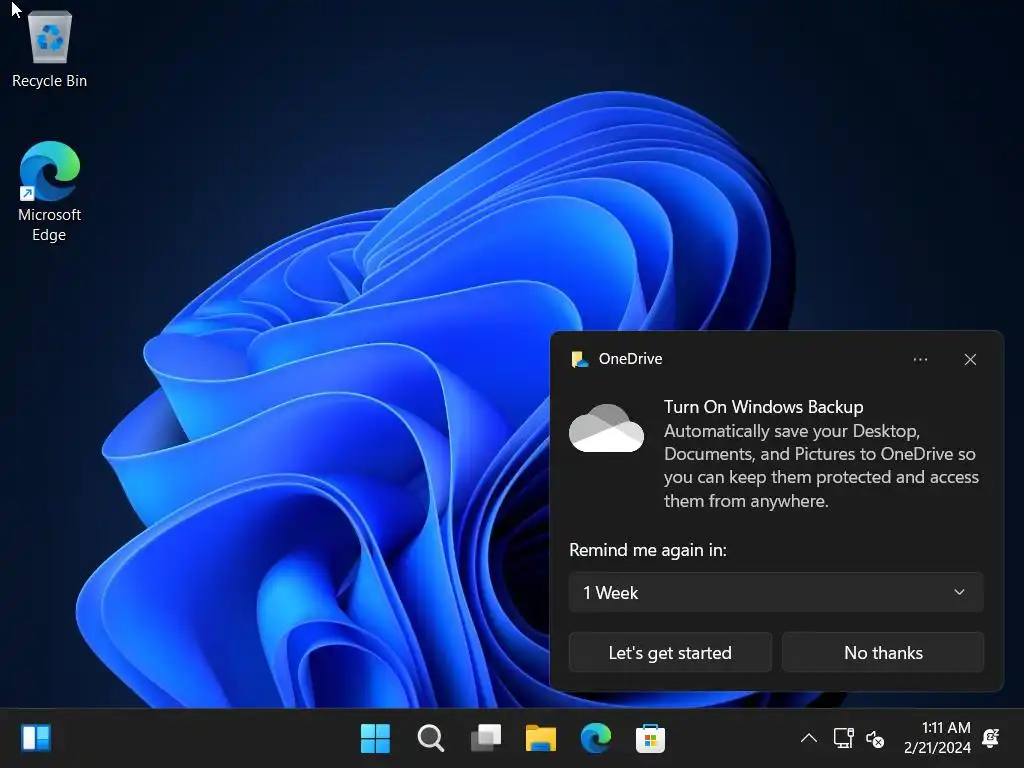Open Microsoft Store from the taskbar
The height and width of the screenshot is (768, 1024).
[650, 739]
